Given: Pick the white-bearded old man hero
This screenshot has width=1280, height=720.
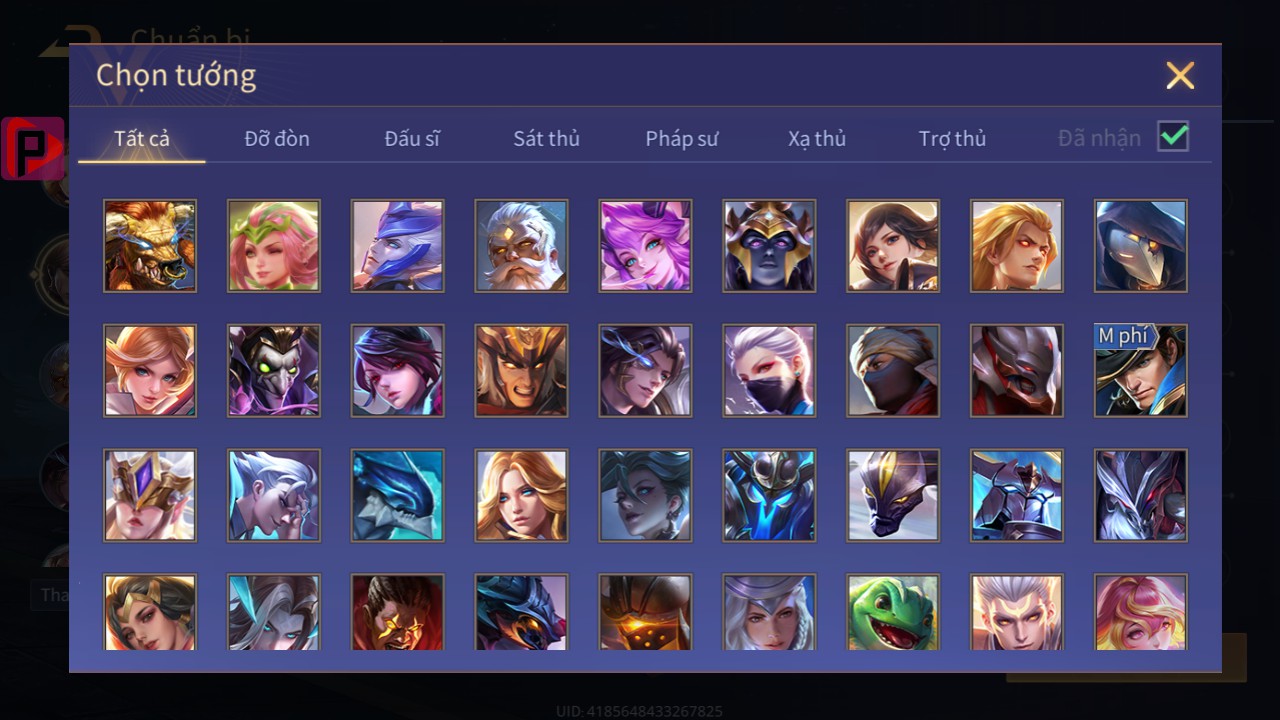Looking at the screenshot, I should [522, 246].
